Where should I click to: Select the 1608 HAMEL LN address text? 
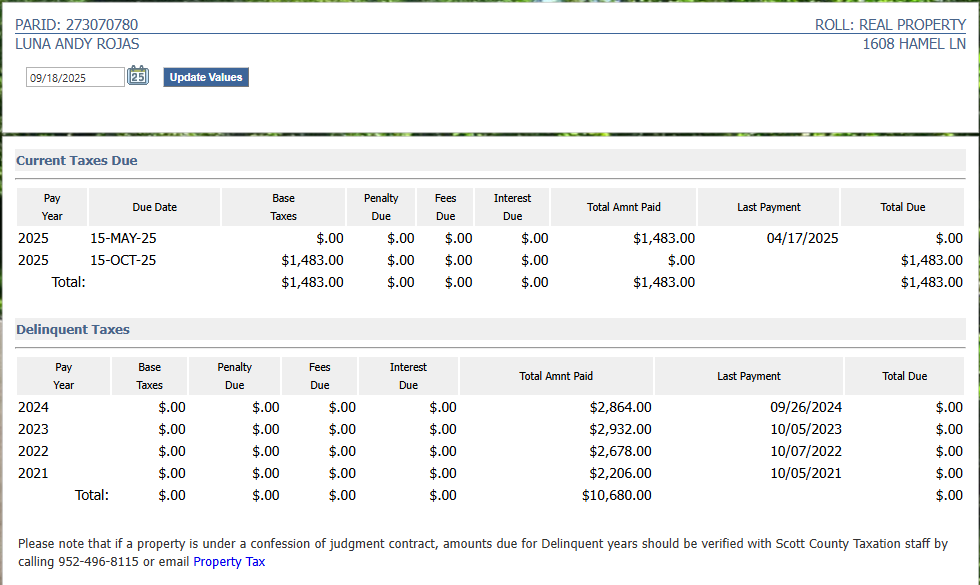tap(914, 44)
